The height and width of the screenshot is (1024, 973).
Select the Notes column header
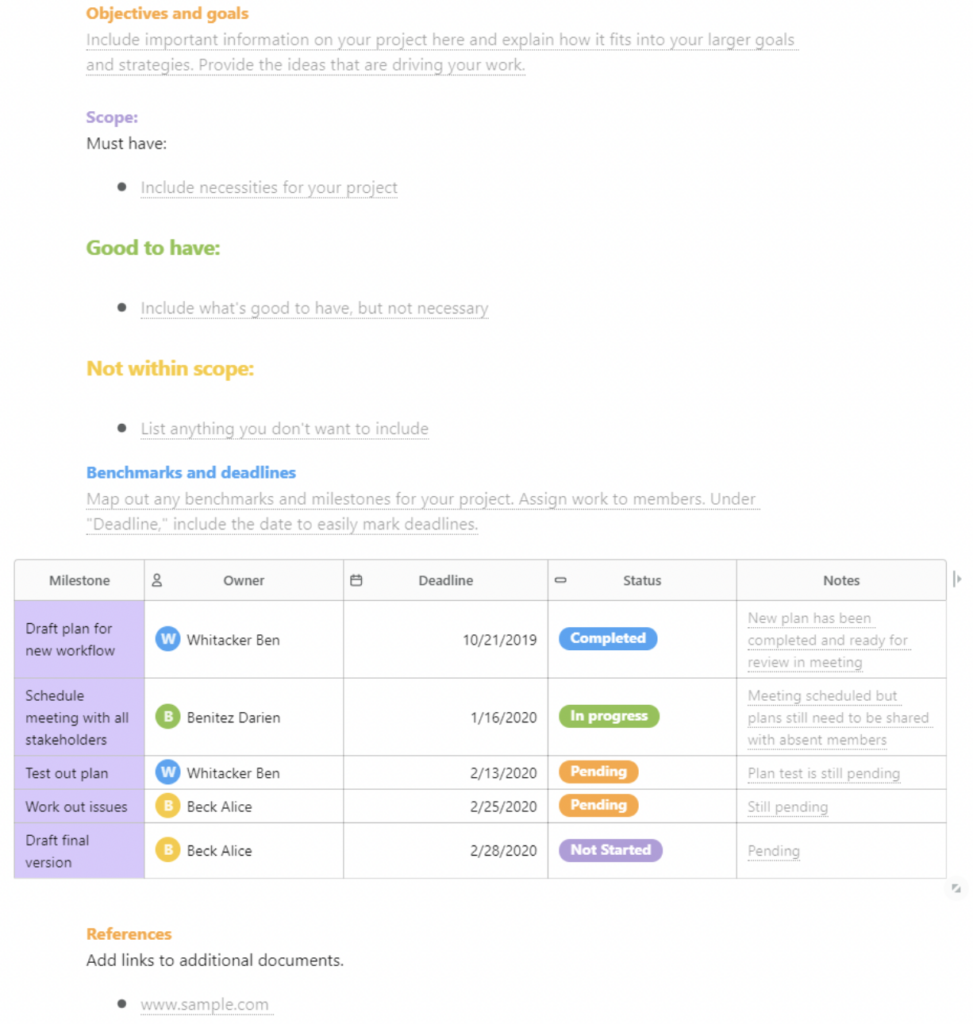coord(841,580)
